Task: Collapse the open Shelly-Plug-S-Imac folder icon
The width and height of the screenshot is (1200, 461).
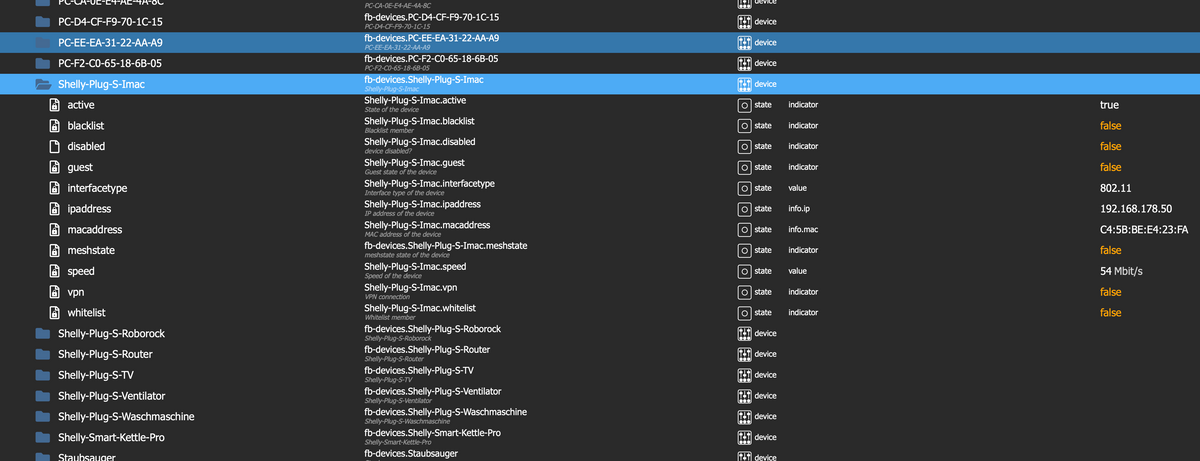Action: coord(43,84)
